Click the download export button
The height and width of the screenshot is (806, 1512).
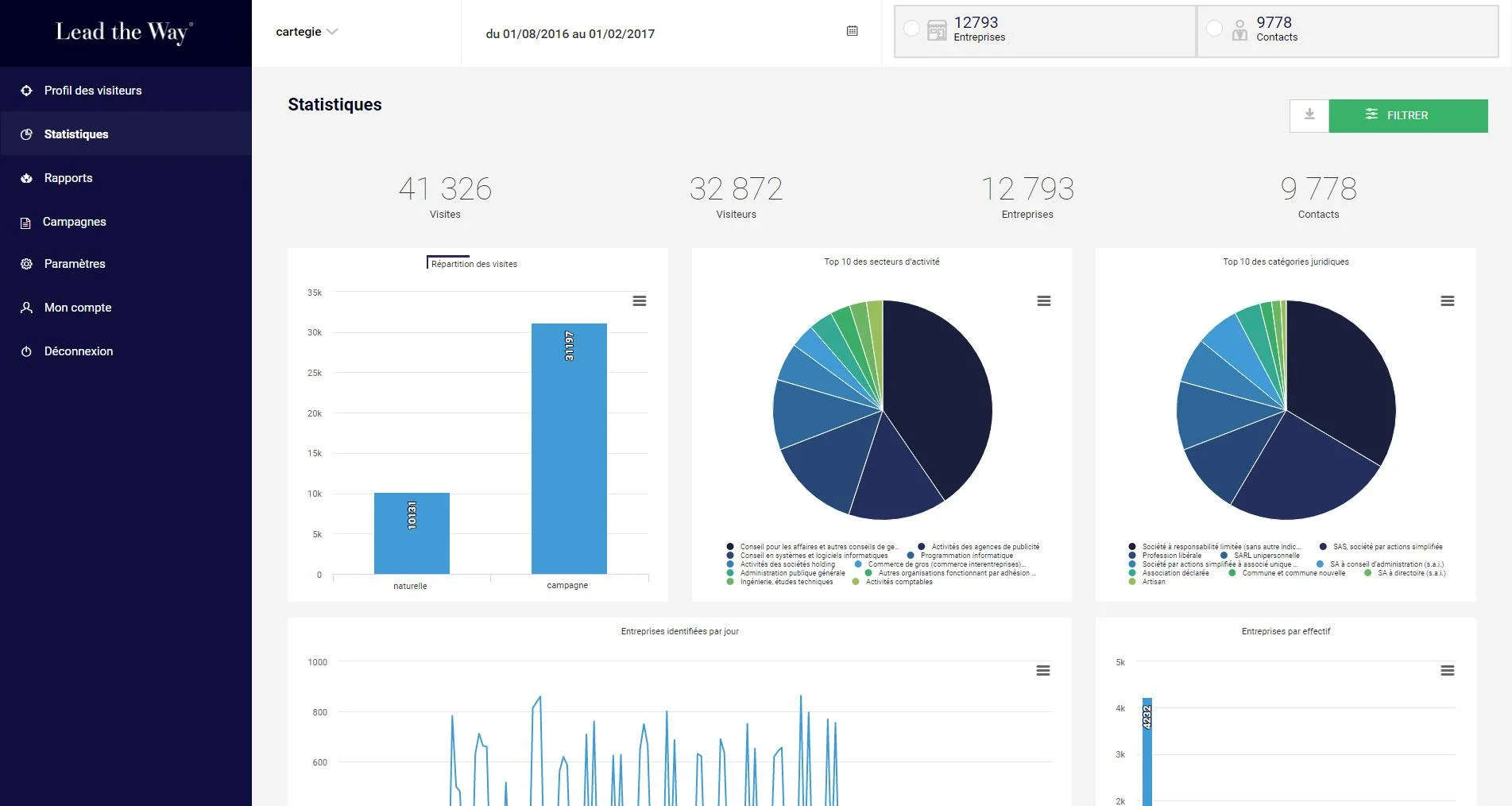click(x=1309, y=115)
